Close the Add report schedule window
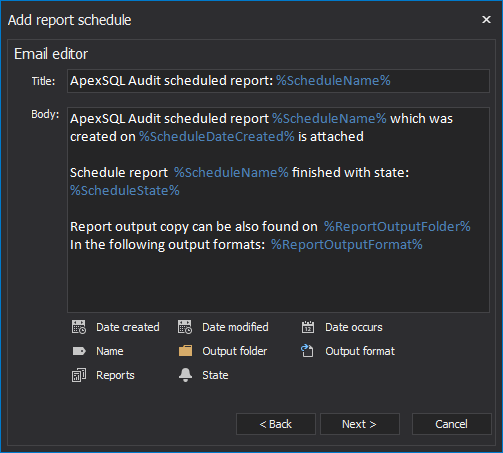 pos(486,20)
